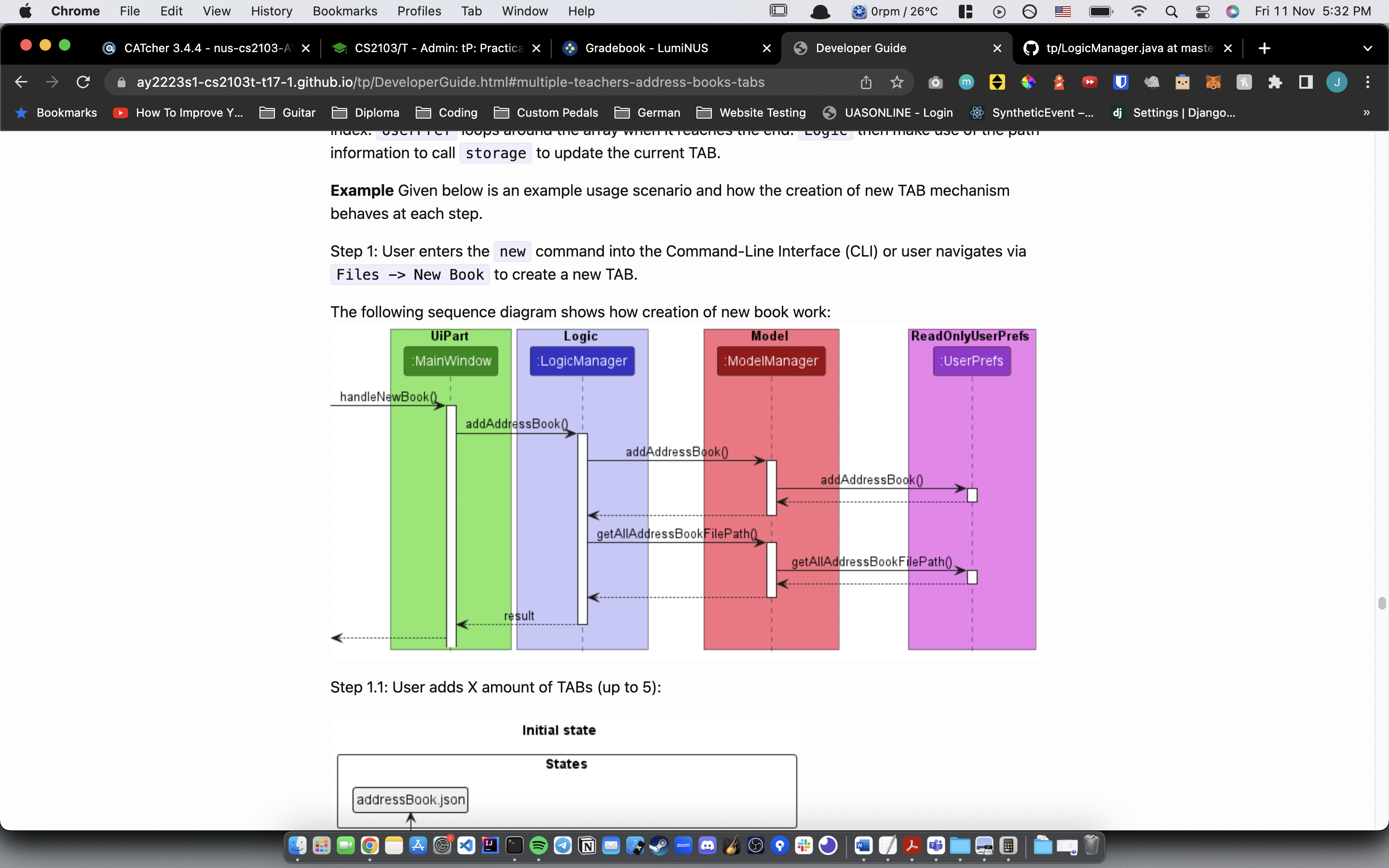Image resolution: width=1389 pixels, height=868 pixels.
Task: Expand the tab search chevron
Action: click(x=1368, y=48)
